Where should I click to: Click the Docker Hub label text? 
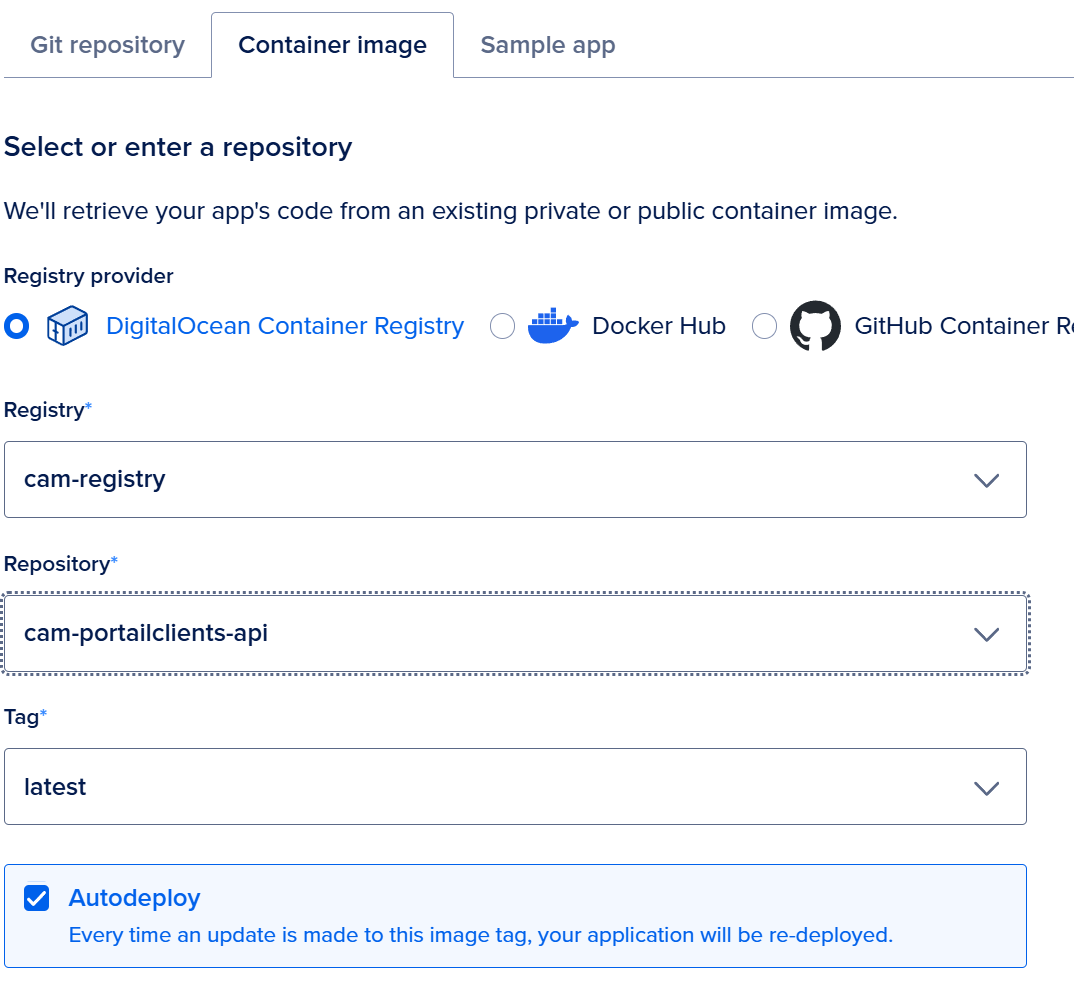pos(659,326)
